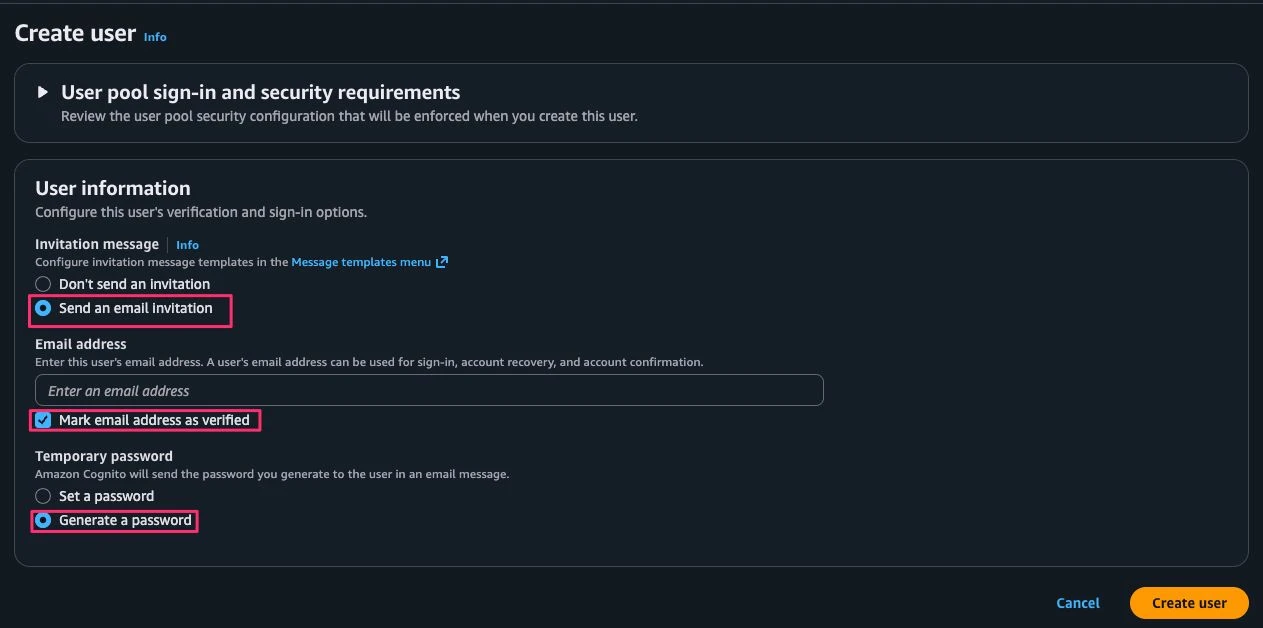This screenshot has width=1263, height=628.
Task: Click the 'Temporary password' section label
Action: click(x=104, y=456)
